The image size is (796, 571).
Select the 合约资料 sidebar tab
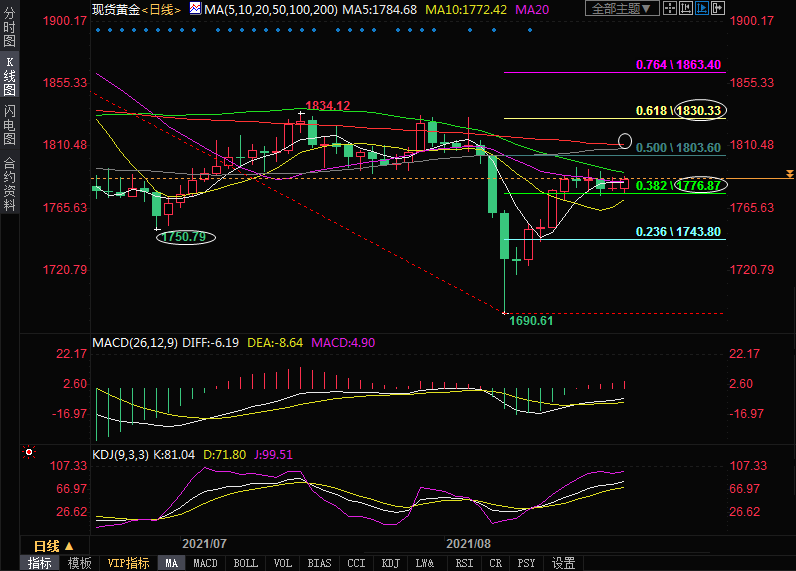pyautogui.click(x=9, y=184)
